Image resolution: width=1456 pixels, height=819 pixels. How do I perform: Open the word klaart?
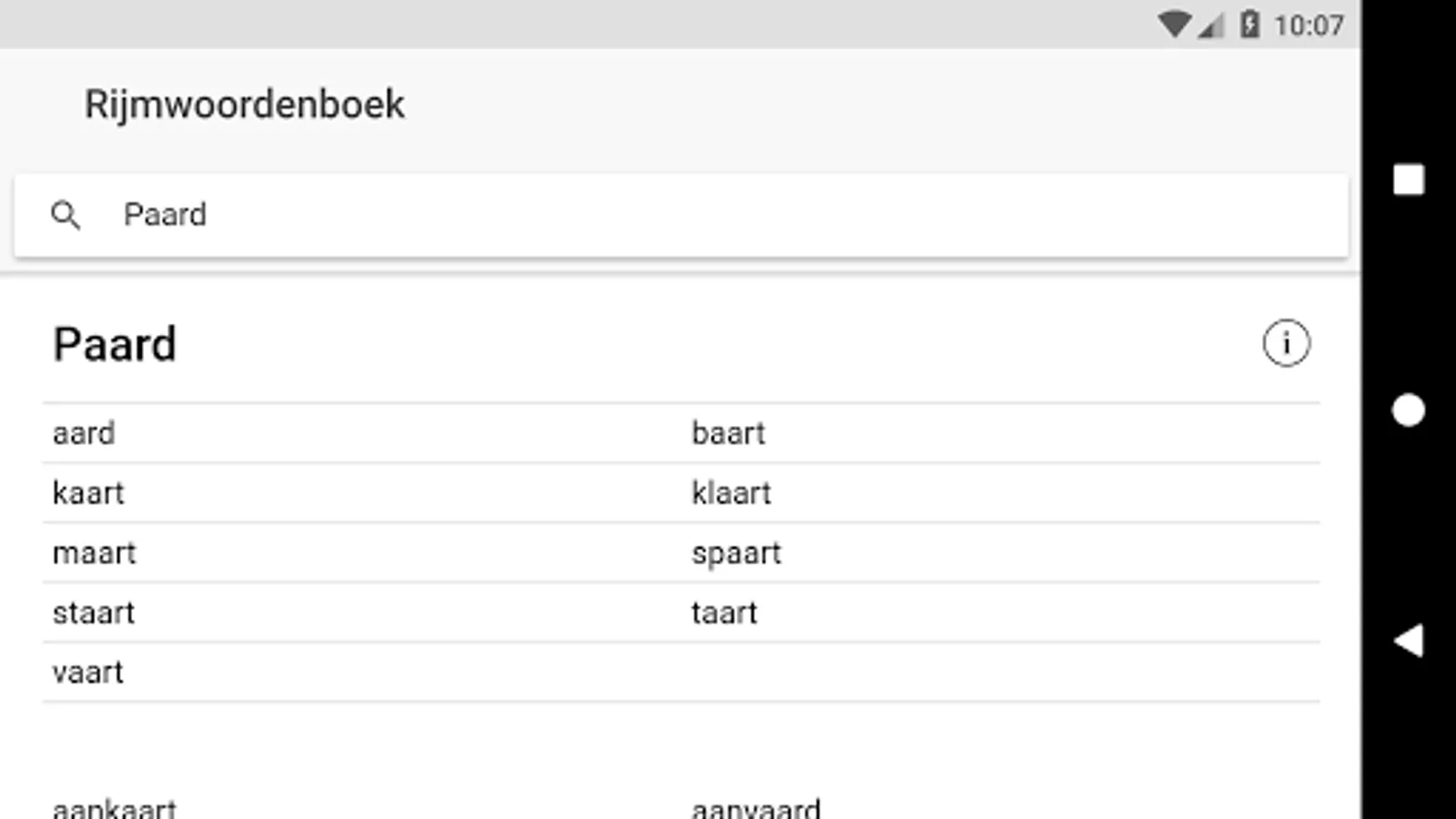coord(731,493)
